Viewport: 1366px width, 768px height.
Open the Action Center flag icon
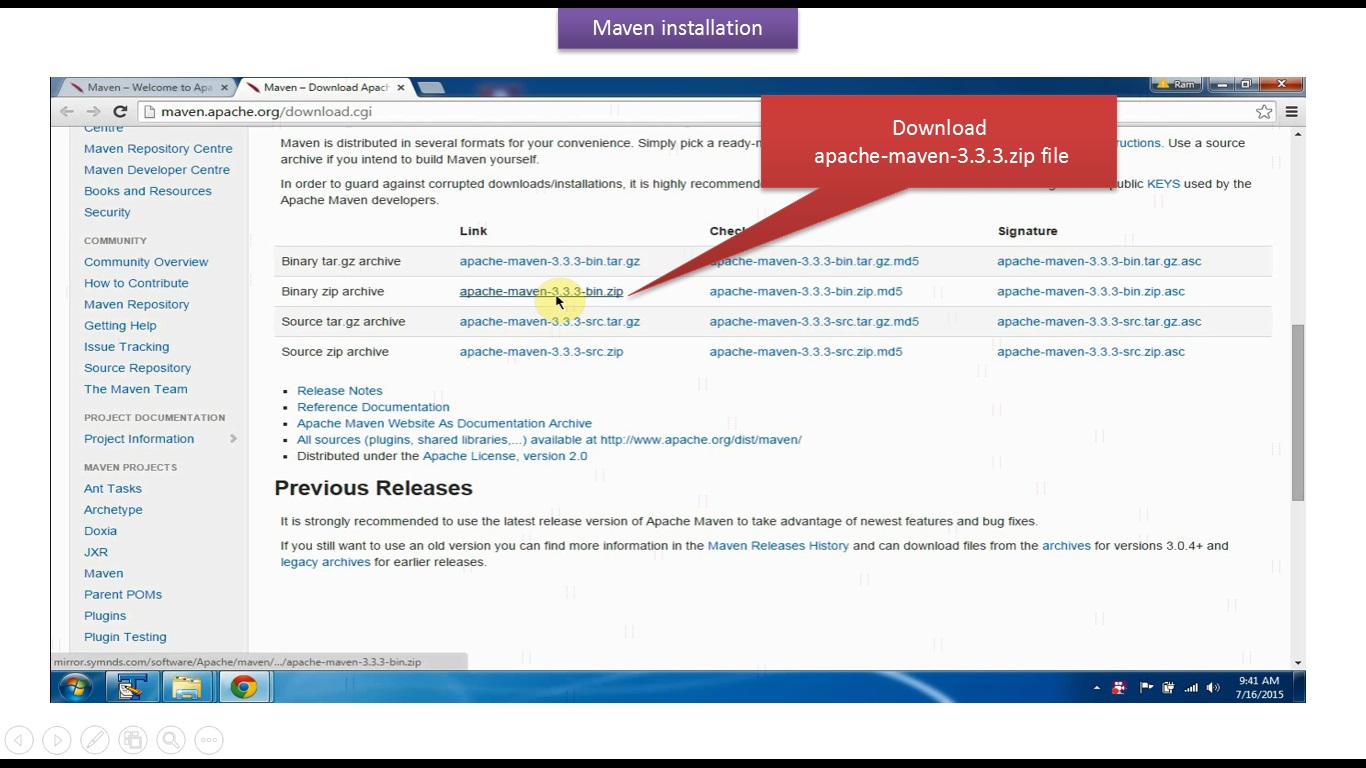point(1145,688)
